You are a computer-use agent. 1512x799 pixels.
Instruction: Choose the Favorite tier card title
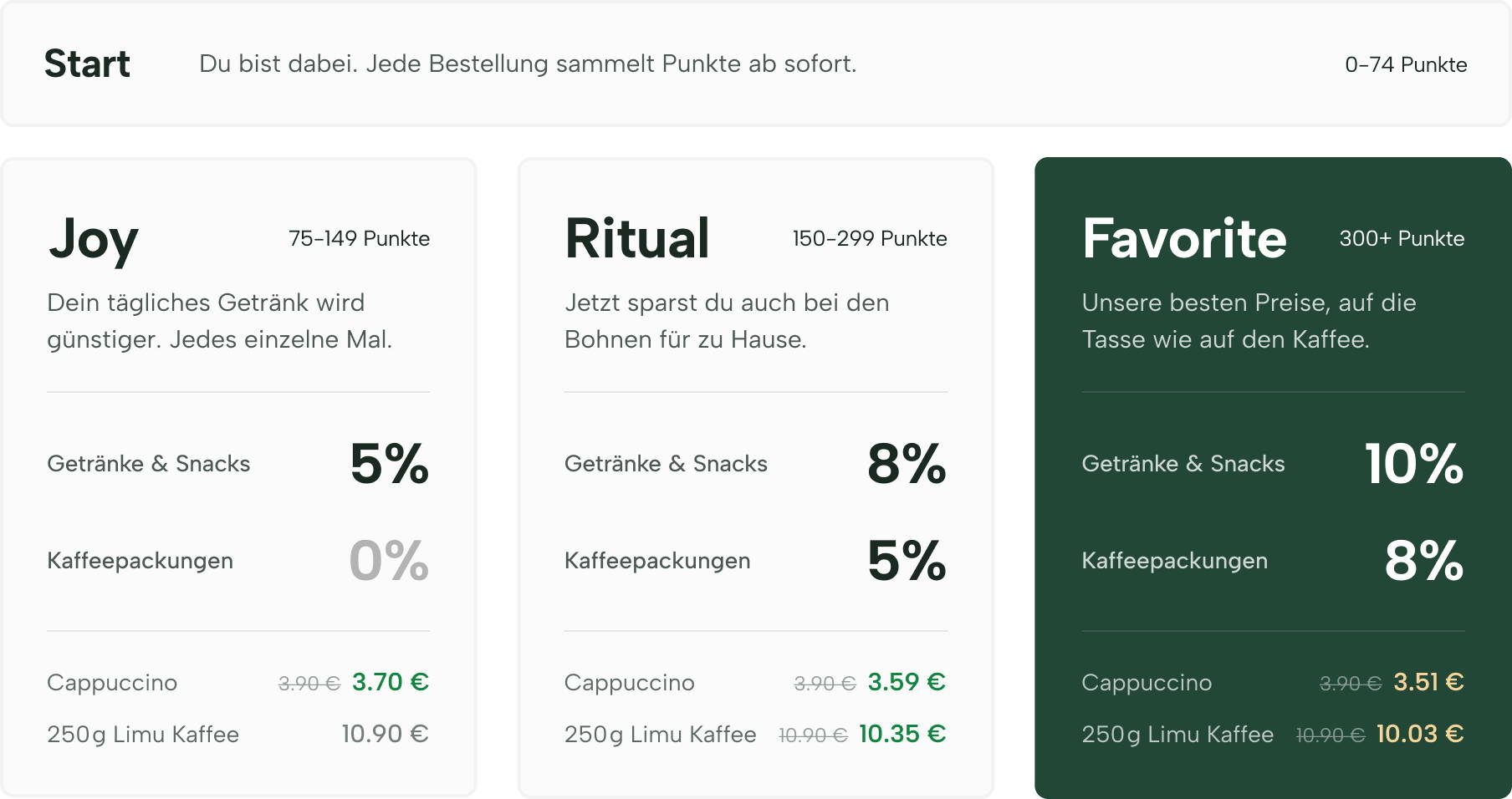[x=1184, y=238]
